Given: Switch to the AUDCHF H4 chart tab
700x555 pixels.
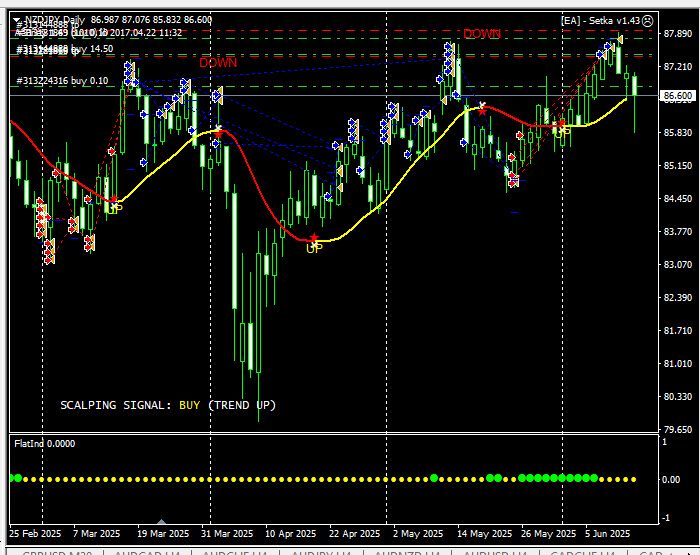Looking at the screenshot, I should pos(235,552).
